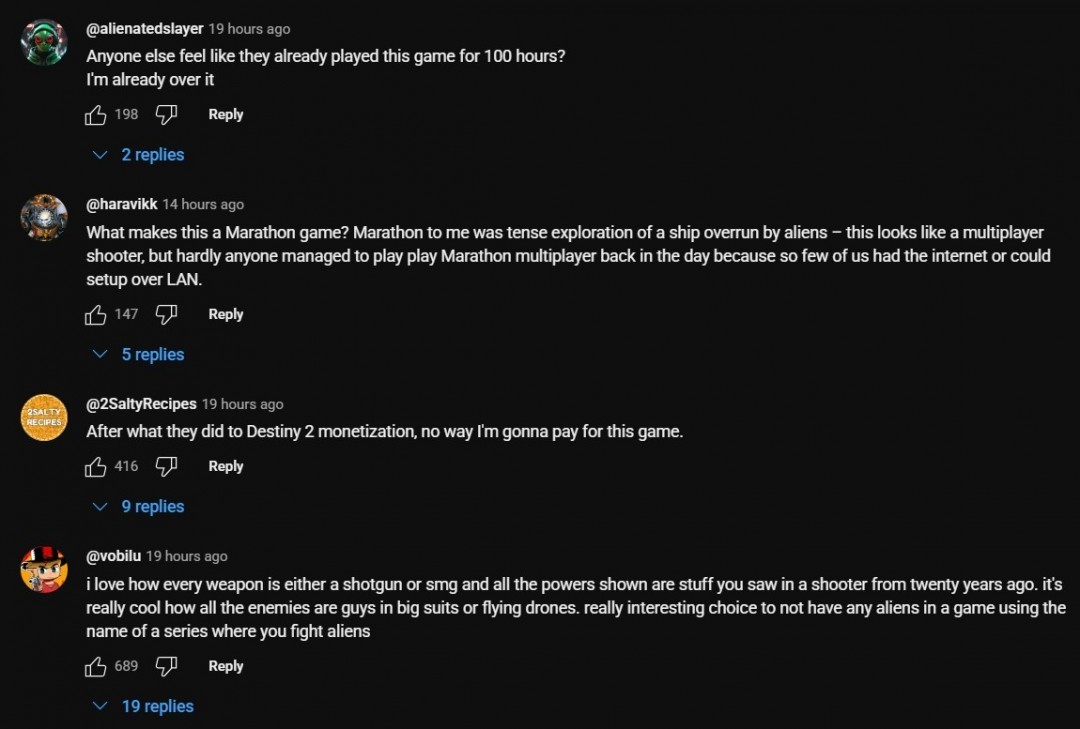1080x729 pixels.
Task: Reply to @haravikk's comment
Action: pyautogui.click(x=226, y=315)
